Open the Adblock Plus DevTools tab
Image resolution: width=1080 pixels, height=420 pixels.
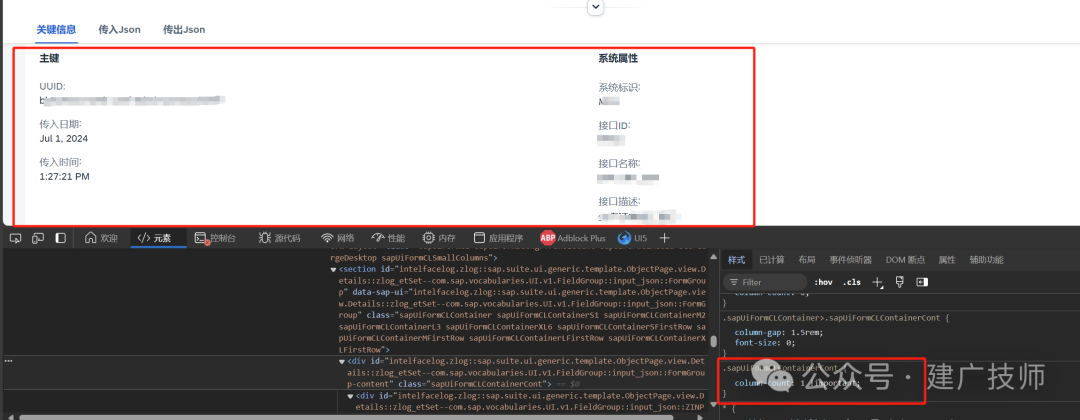tap(572, 238)
